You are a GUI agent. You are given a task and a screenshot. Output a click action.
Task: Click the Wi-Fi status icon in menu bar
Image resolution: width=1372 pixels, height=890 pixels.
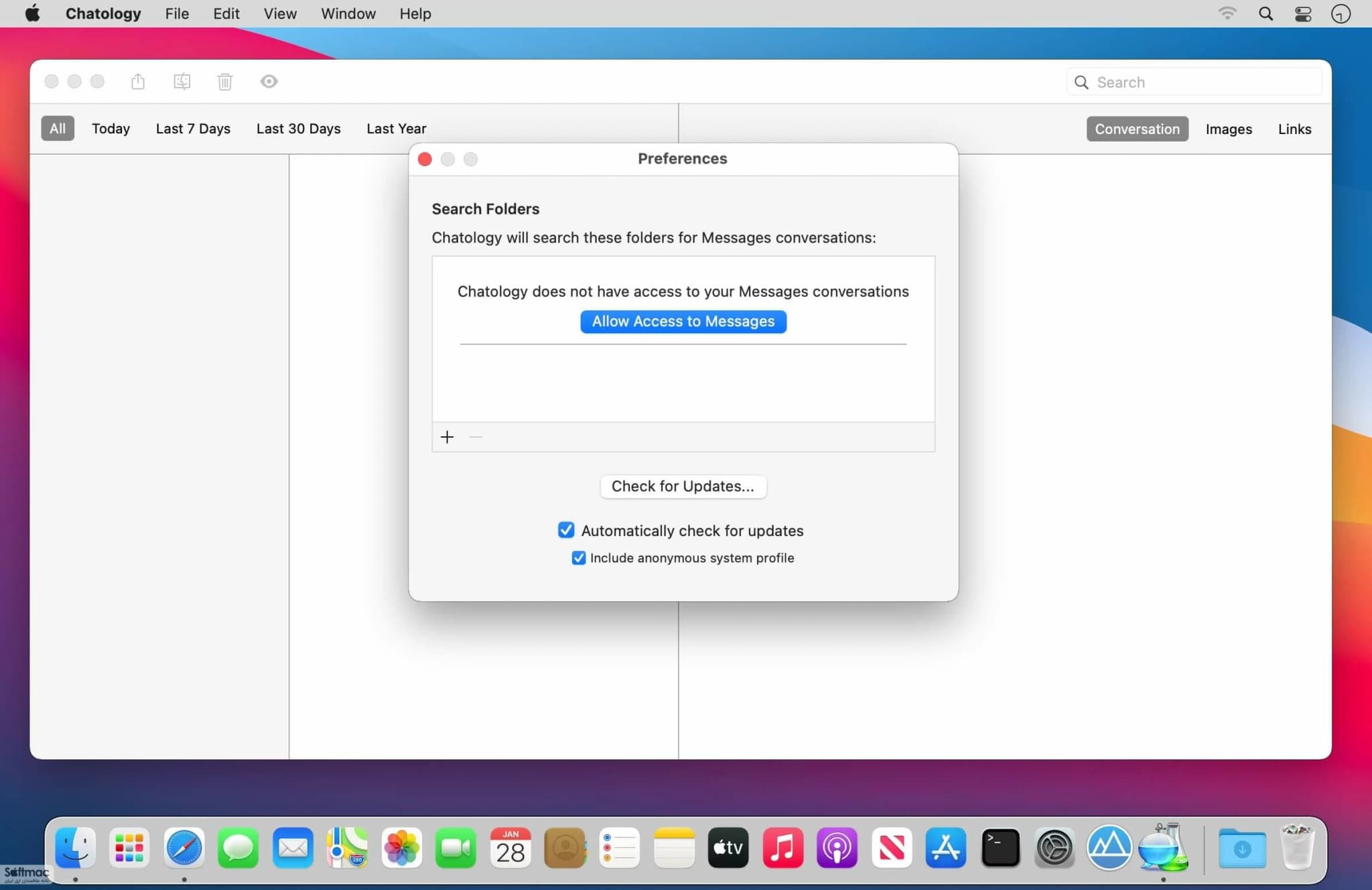pyautogui.click(x=1227, y=13)
